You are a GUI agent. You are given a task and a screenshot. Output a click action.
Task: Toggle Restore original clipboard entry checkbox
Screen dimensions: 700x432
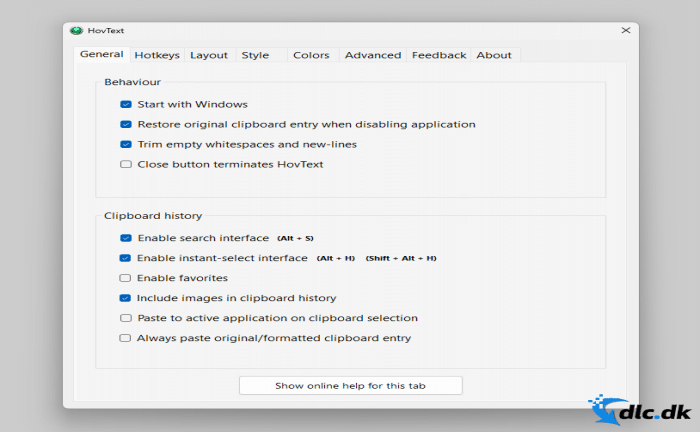[x=126, y=125]
